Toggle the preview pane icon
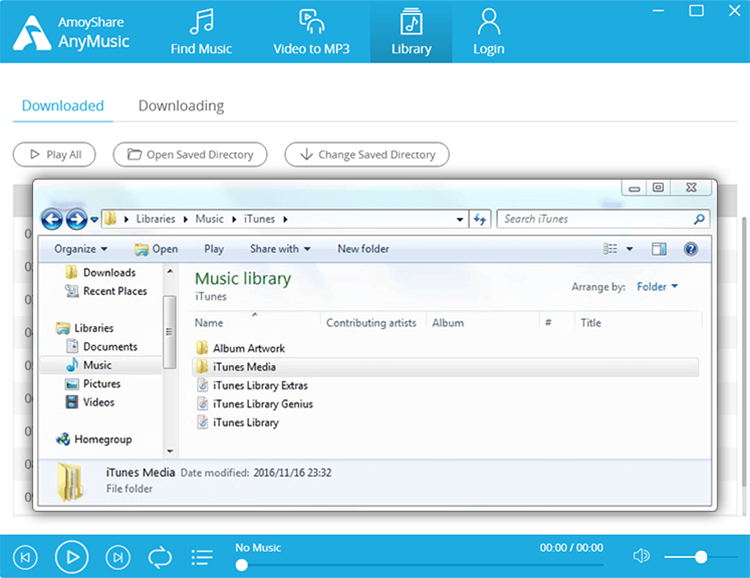The height and width of the screenshot is (578, 750). tap(659, 249)
